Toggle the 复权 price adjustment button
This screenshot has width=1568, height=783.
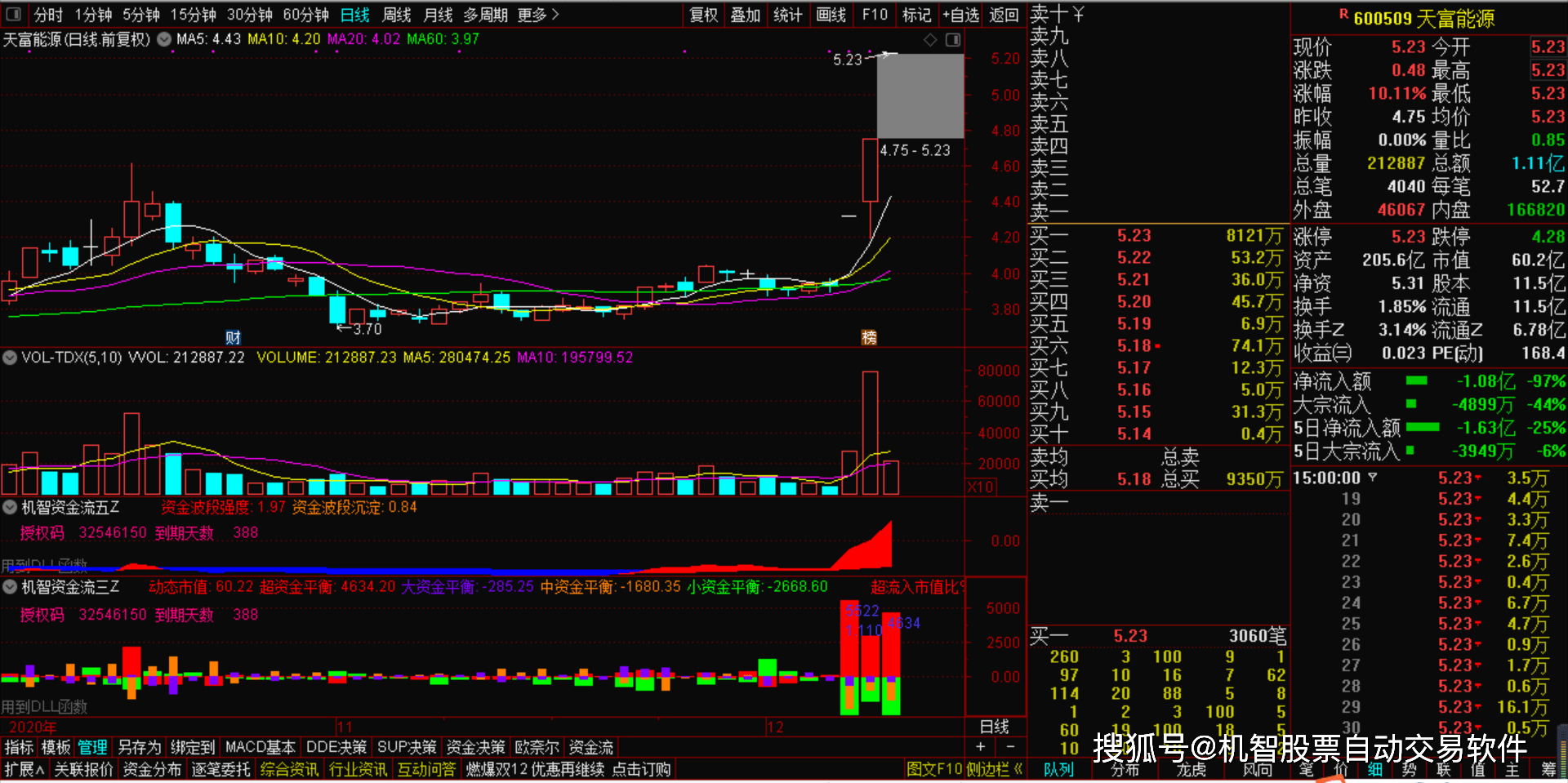tap(703, 15)
